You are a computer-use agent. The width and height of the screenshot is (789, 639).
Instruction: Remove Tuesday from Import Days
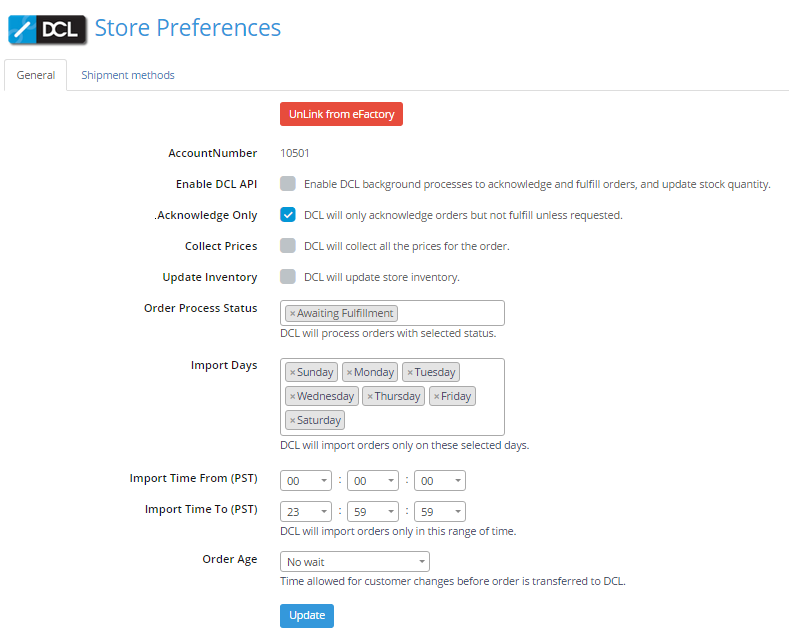410,372
